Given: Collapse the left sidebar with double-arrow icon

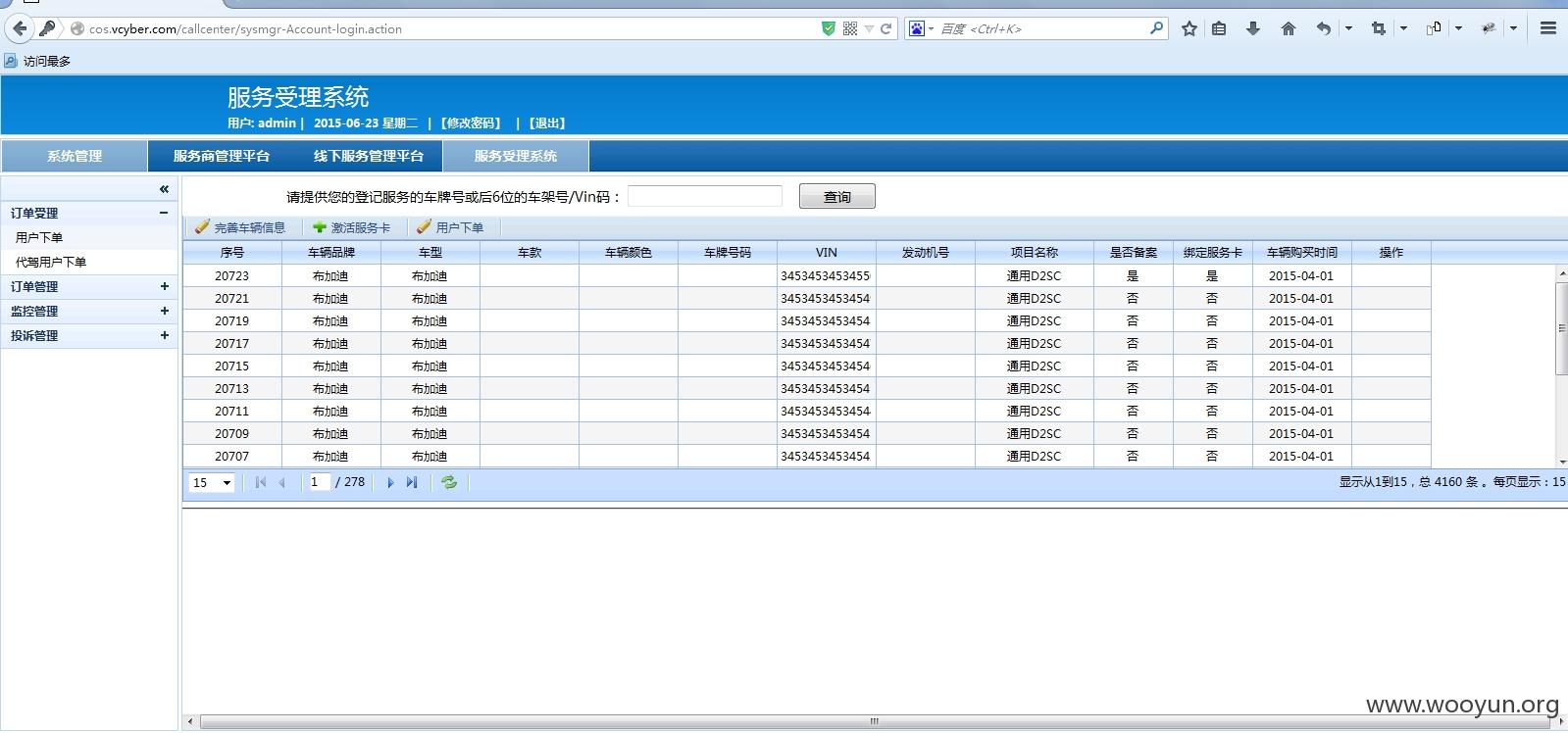Looking at the screenshot, I should 164,188.
